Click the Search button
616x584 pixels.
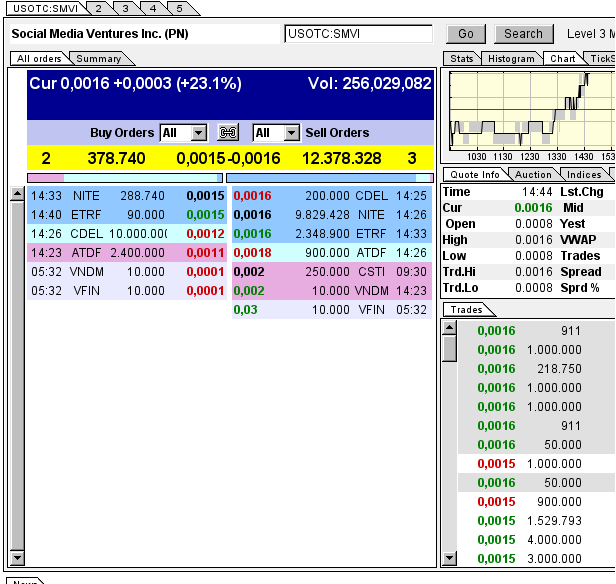pyautogui.click(x=523, y=34)
